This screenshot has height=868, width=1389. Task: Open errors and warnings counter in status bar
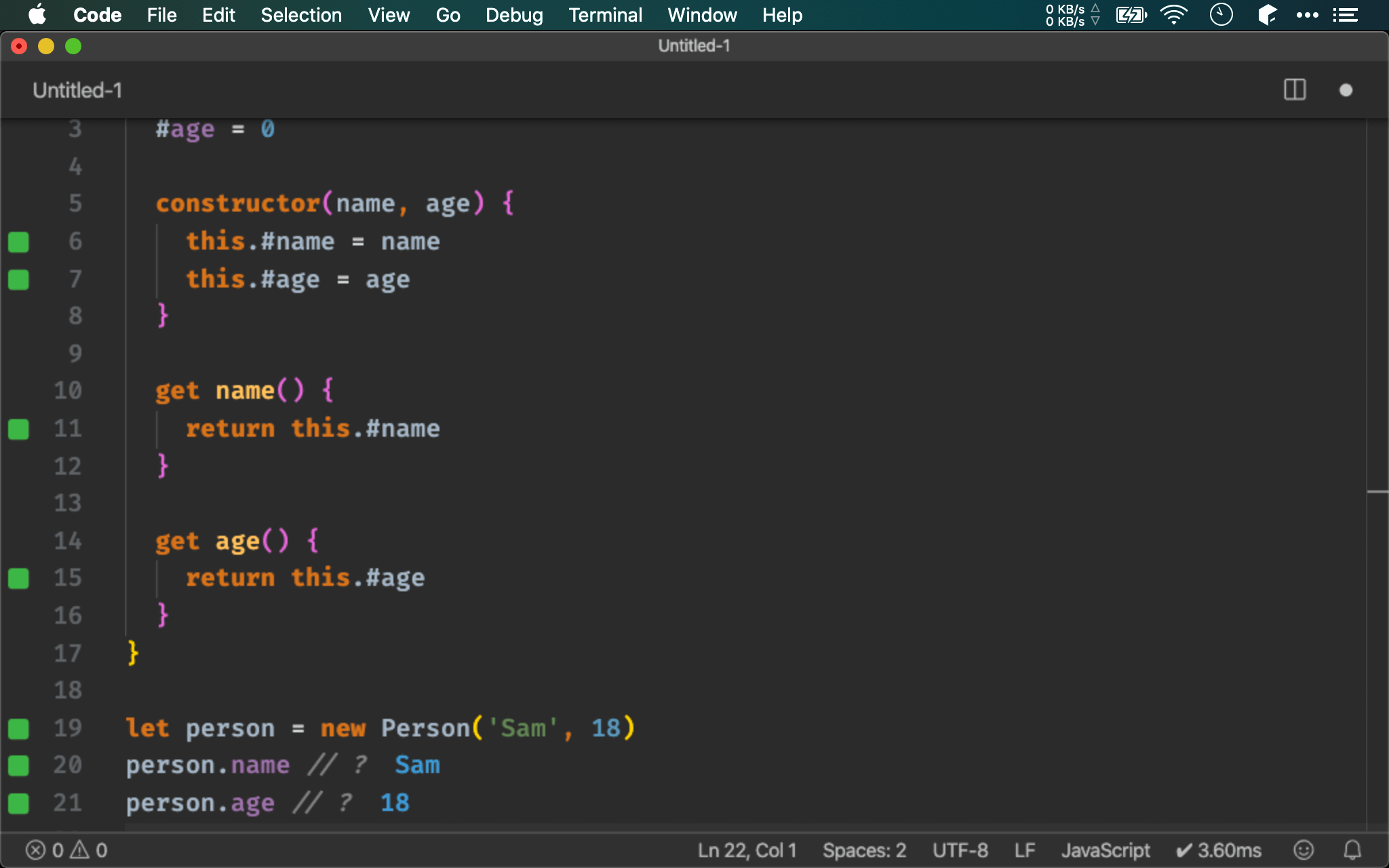point(66,850)
